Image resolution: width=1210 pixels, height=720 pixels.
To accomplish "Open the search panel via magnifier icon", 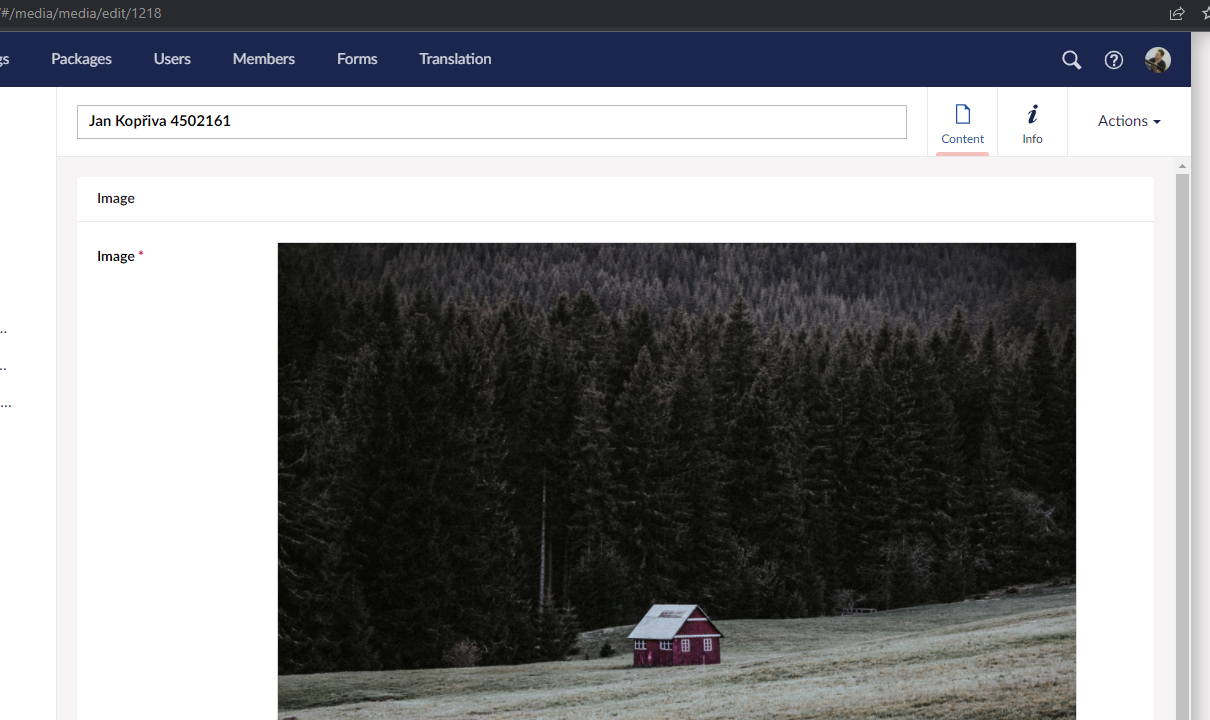I will [x=1071, y=60].
